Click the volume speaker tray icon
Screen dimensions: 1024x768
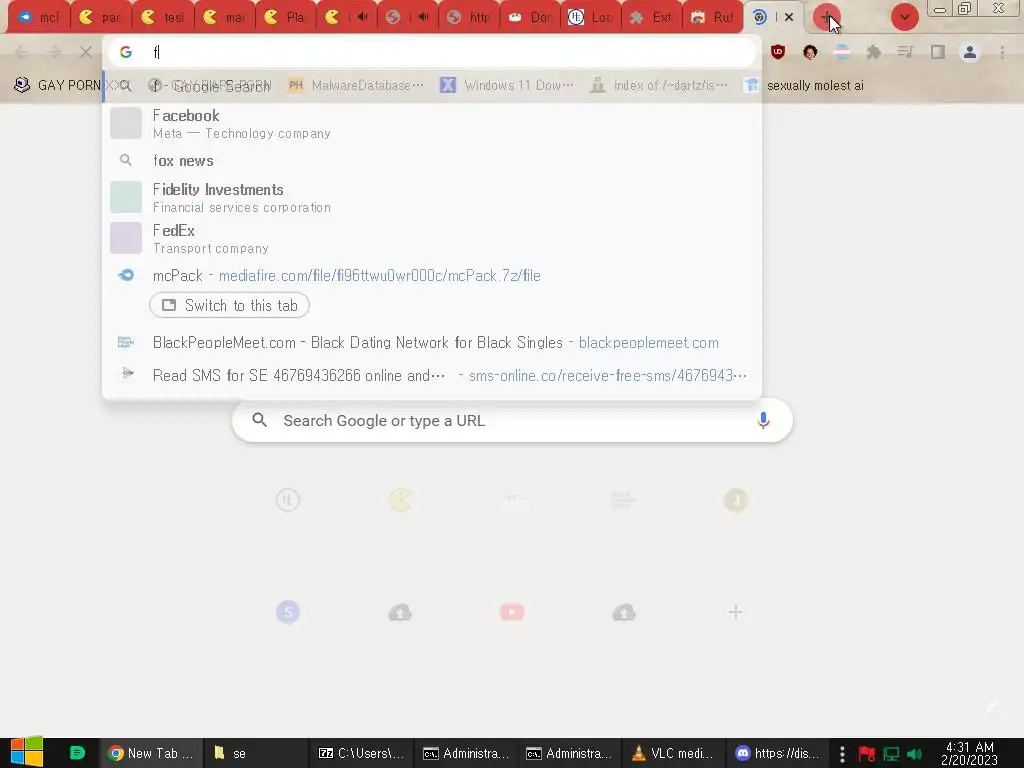pos(914,754)
